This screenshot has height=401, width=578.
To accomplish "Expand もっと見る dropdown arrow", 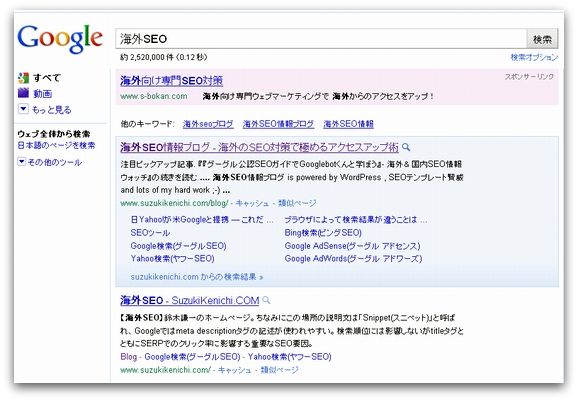I will pyautogui.click(x=23, y=109).
